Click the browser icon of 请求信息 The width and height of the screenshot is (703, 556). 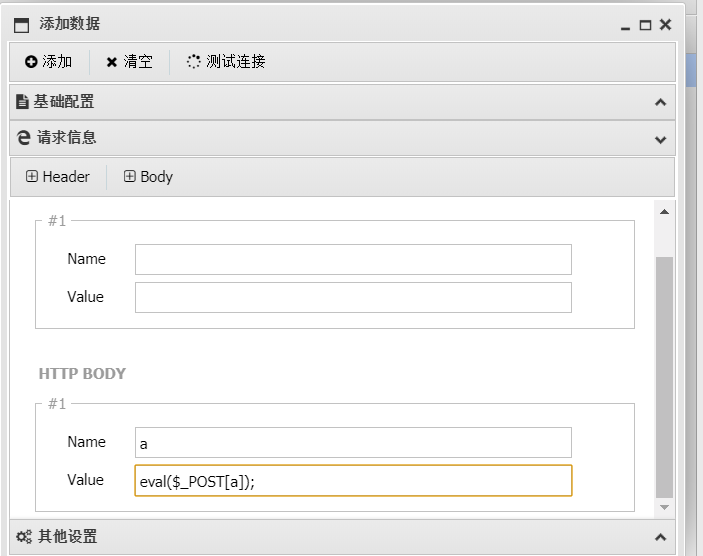click(23, 137)
